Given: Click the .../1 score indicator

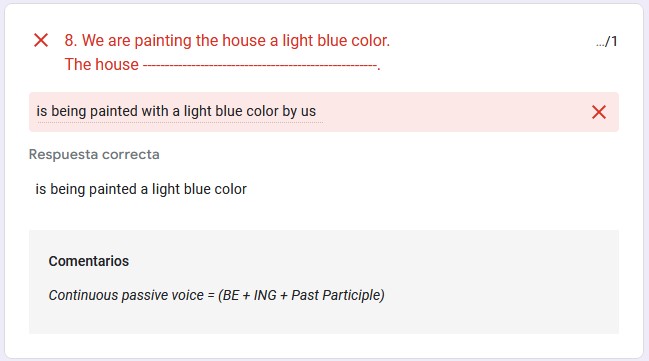Looking at the screenshot, I should tap(607, 41).
